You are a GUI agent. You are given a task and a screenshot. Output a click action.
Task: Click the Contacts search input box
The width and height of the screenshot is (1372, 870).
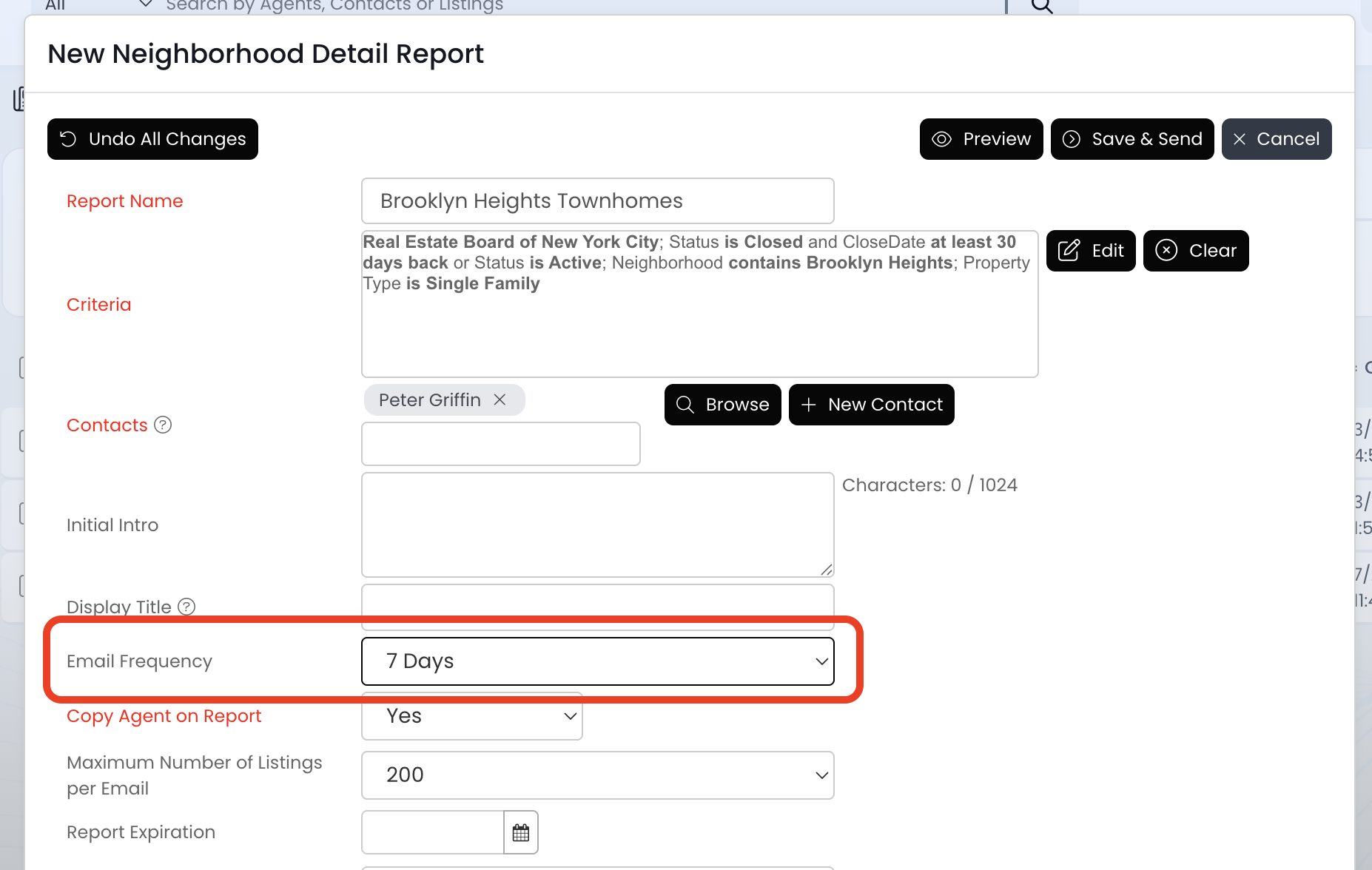point(500,444)
